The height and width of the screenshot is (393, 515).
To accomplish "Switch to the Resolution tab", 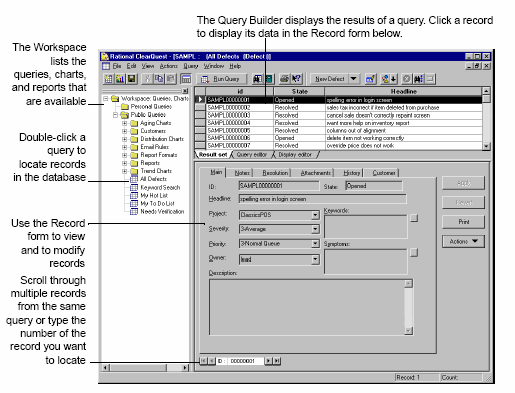I will (275, 173).
